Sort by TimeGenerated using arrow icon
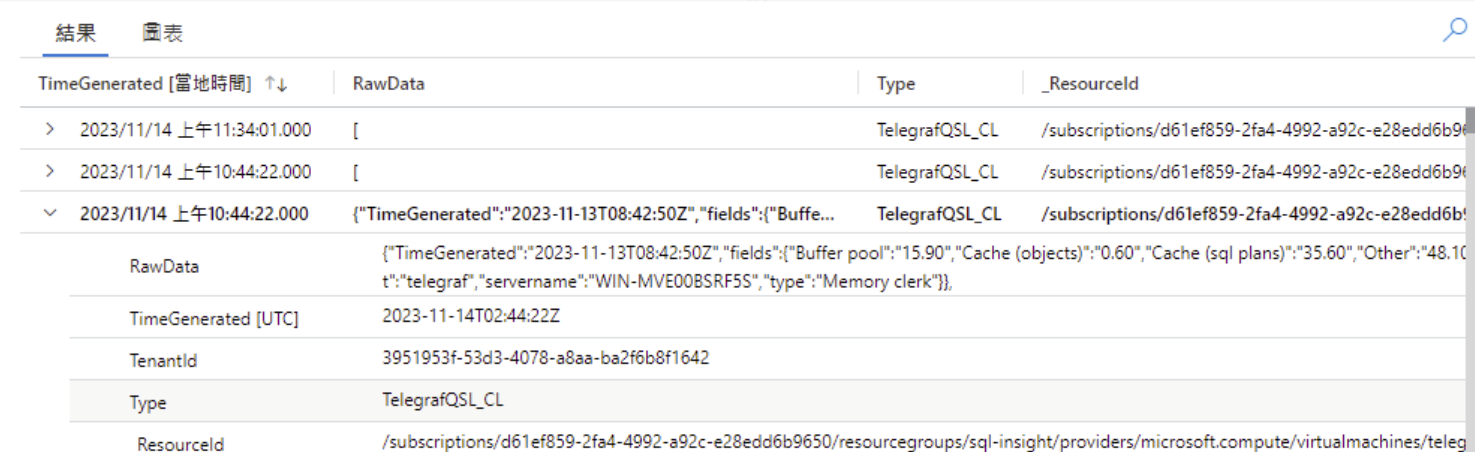This screenshot has height=452, width=1475. [276, 85]
